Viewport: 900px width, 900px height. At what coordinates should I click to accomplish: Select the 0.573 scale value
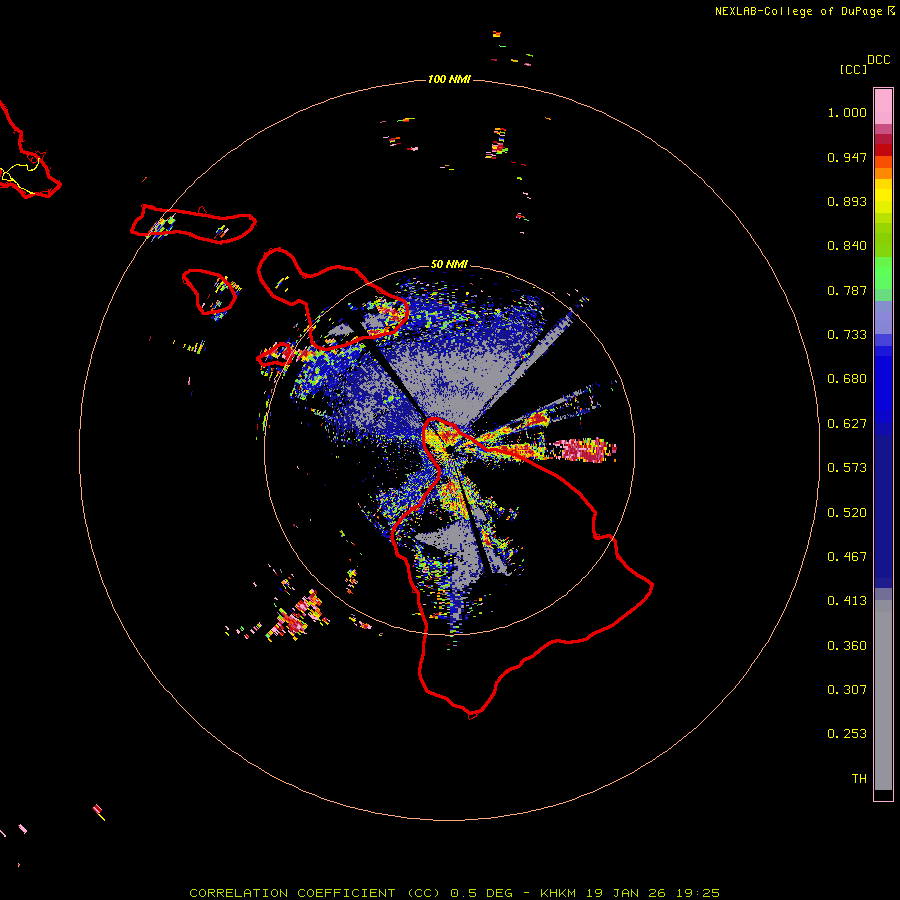pos(847,468)
